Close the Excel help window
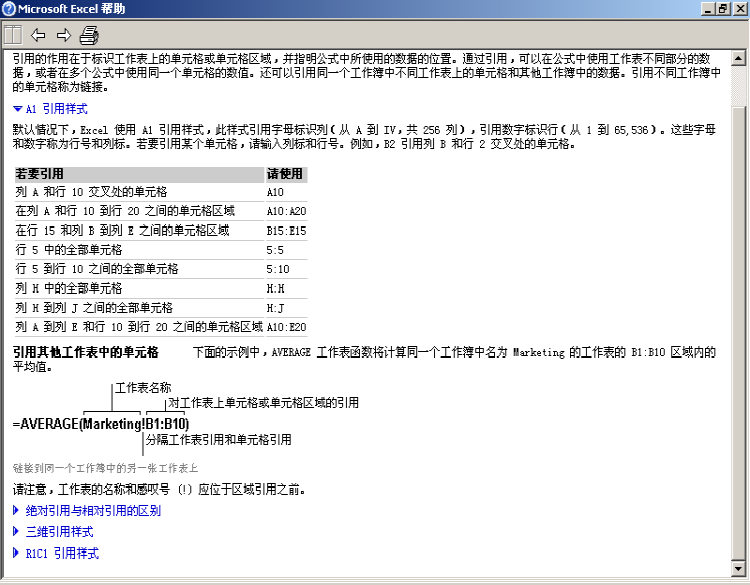Image resolution: width=750 pixels, height=585 pixels. pos(739,9)
